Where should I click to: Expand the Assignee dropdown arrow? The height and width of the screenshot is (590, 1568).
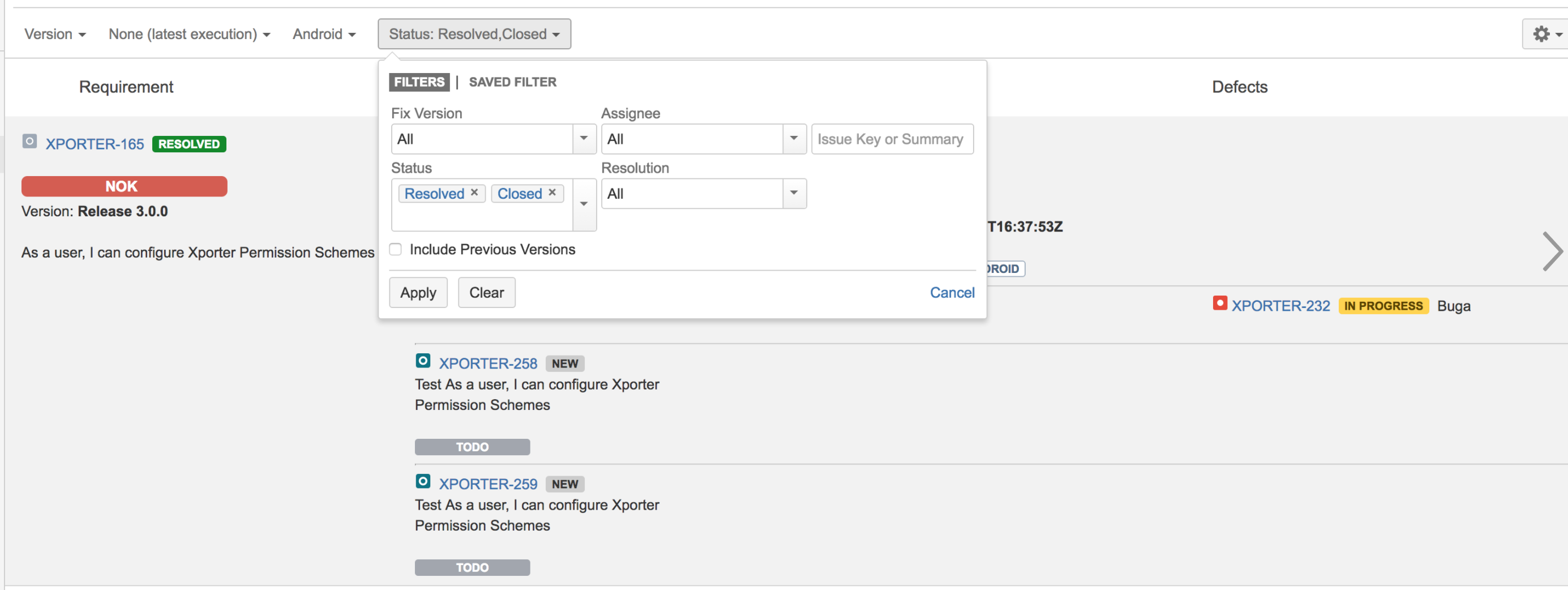pos(794,139)
